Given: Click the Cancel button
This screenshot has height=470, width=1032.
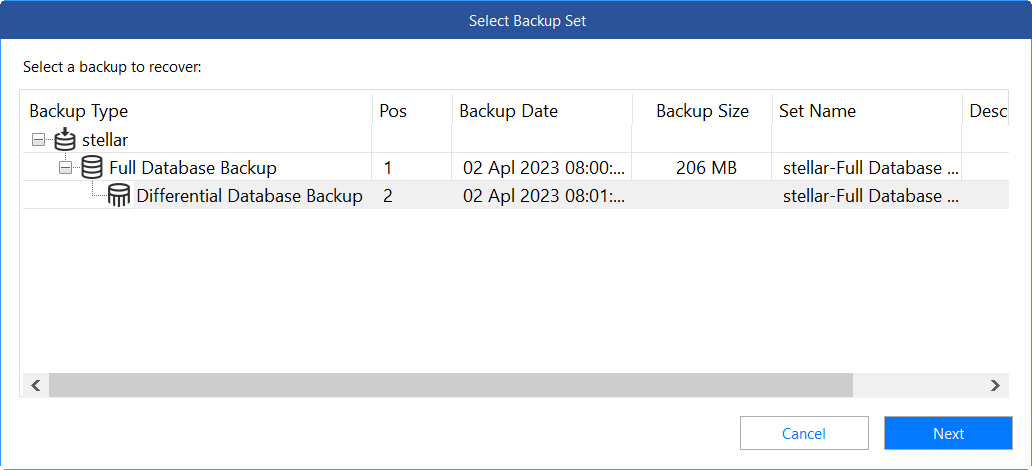Looking at the screenshot, I should pos(804,433).
